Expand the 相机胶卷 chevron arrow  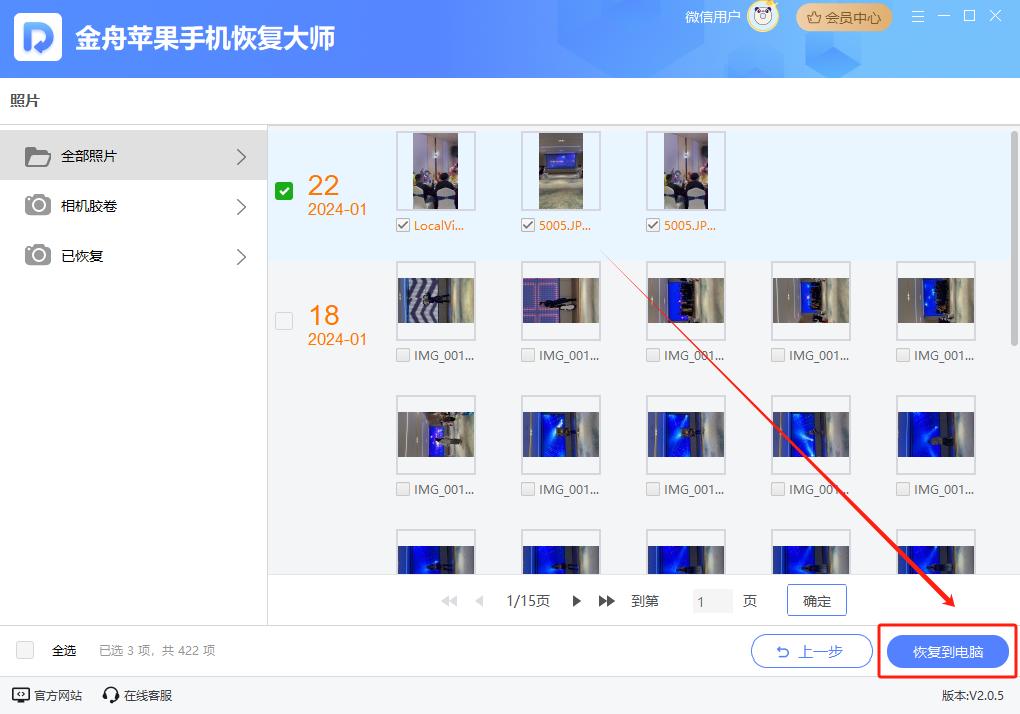pyautogui.click(x=241, y=207)
